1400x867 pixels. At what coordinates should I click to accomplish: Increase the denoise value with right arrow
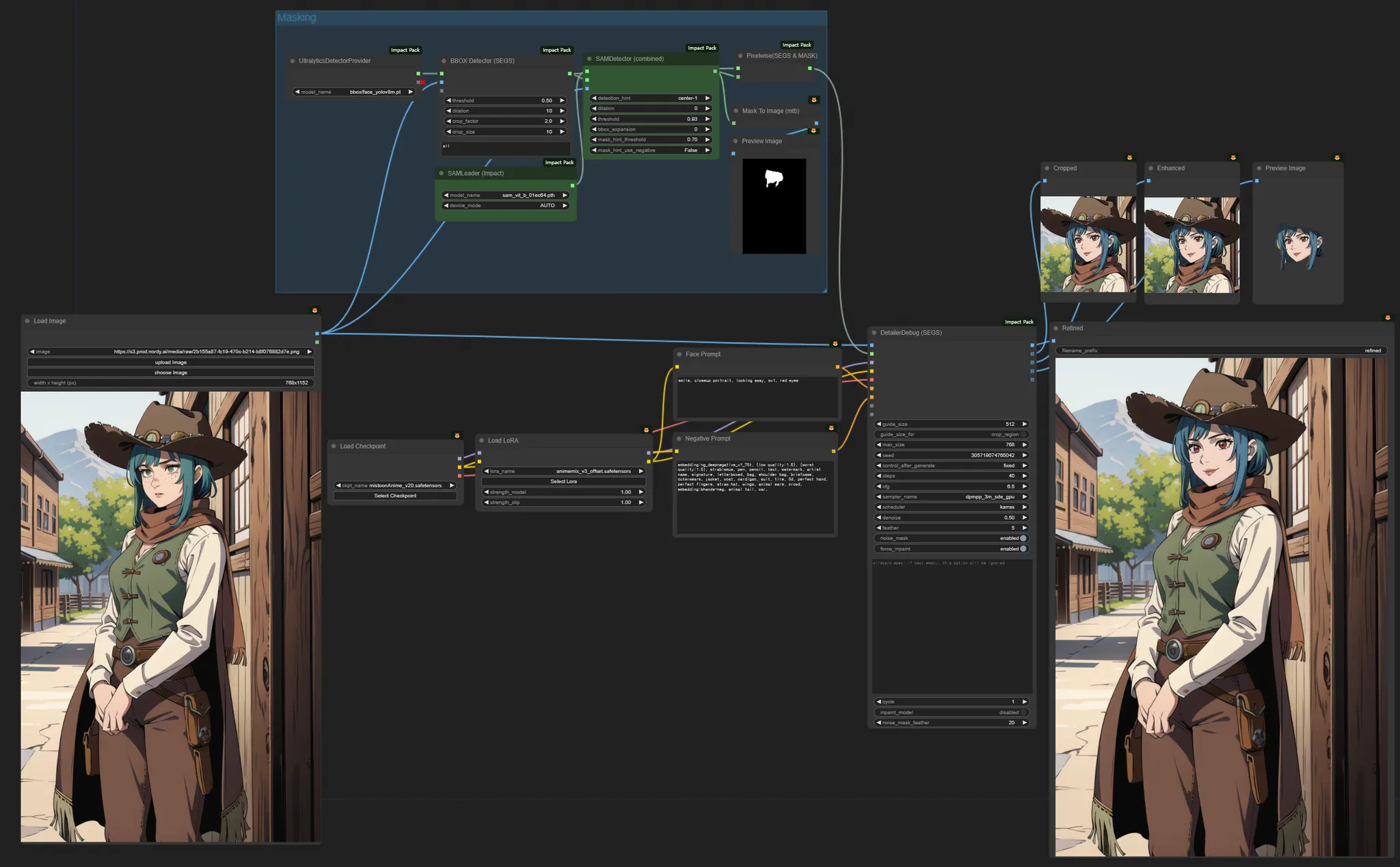[x=1025, y=518]
